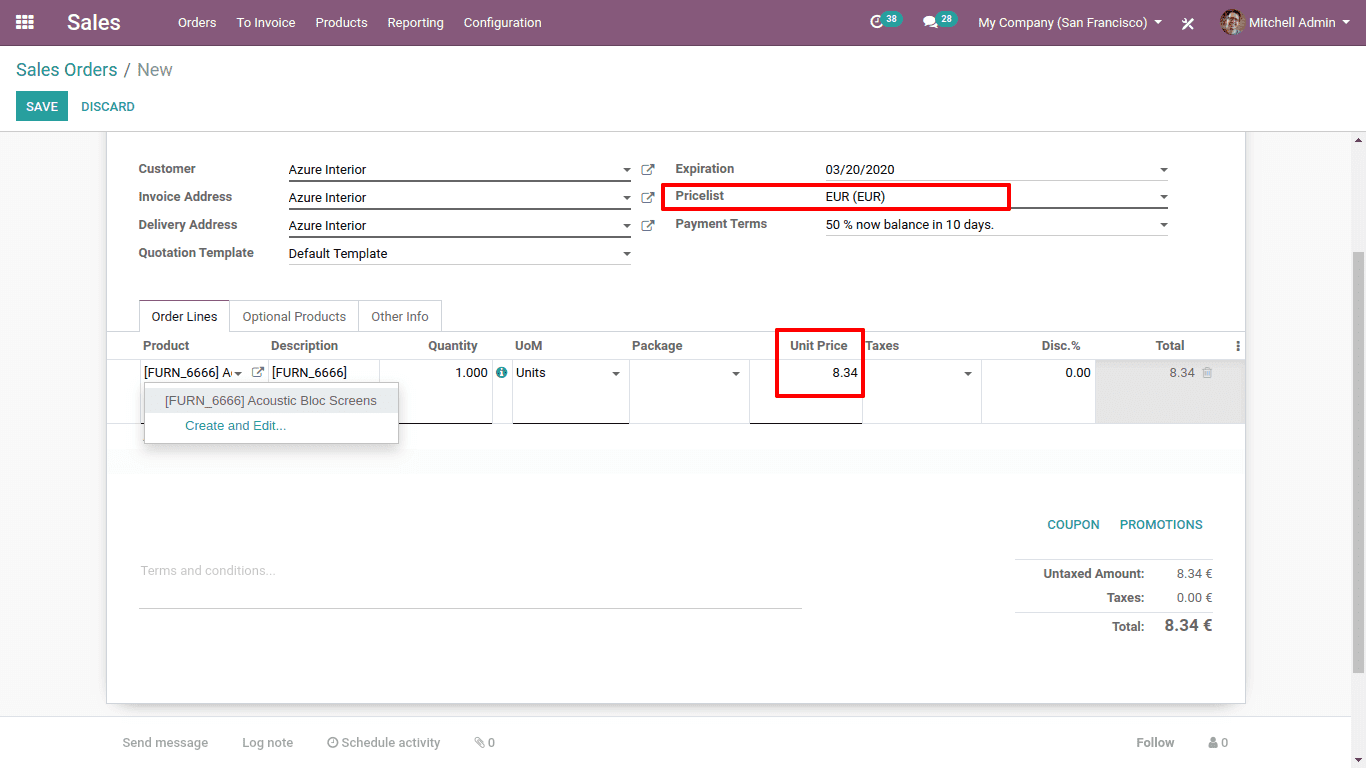Click Send message in chatter
This screenshot has width=1366, height=768.
pos(165,743)
